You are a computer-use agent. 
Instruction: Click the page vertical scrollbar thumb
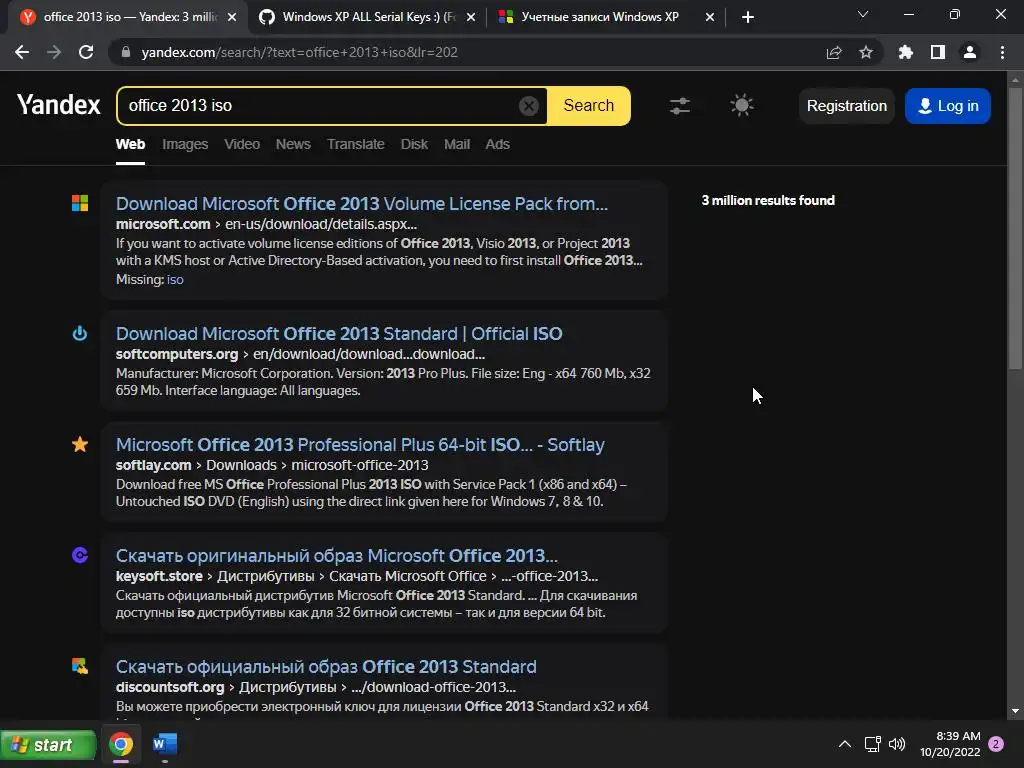coord(1015,229)
